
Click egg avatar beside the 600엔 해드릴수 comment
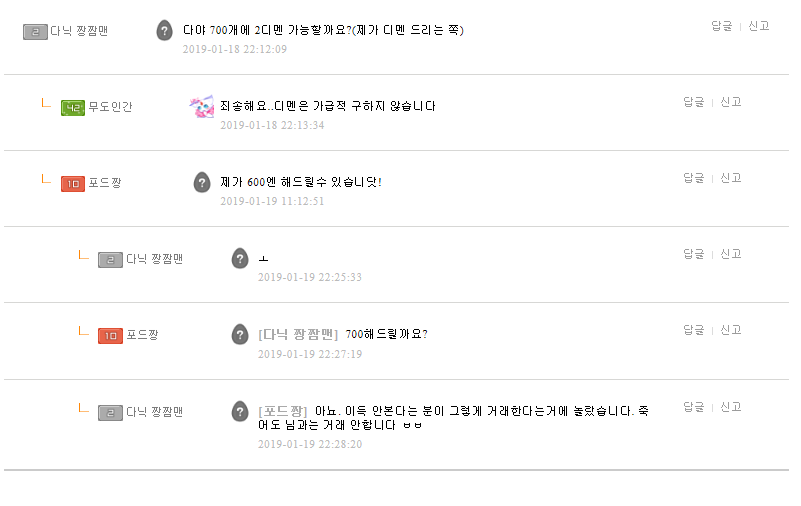point(202,183)
